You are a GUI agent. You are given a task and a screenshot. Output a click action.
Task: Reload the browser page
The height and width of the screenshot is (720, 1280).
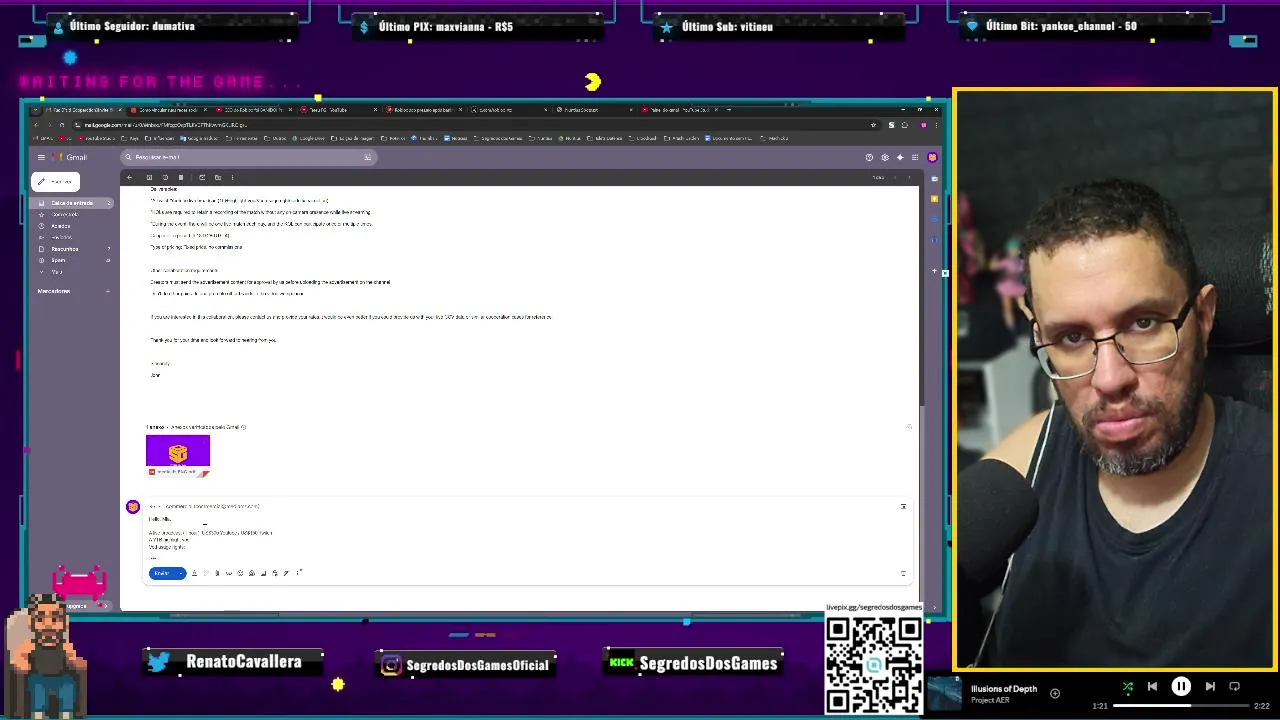(62, 125)
